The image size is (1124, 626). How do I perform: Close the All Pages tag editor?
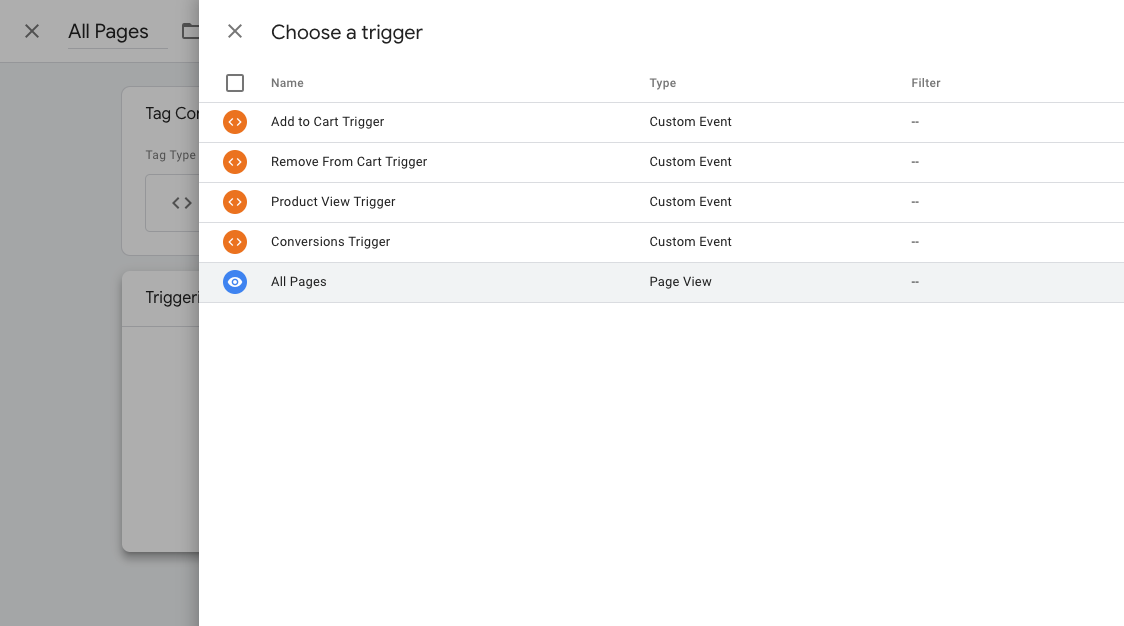pyautogui.click(x=32, y=32)
